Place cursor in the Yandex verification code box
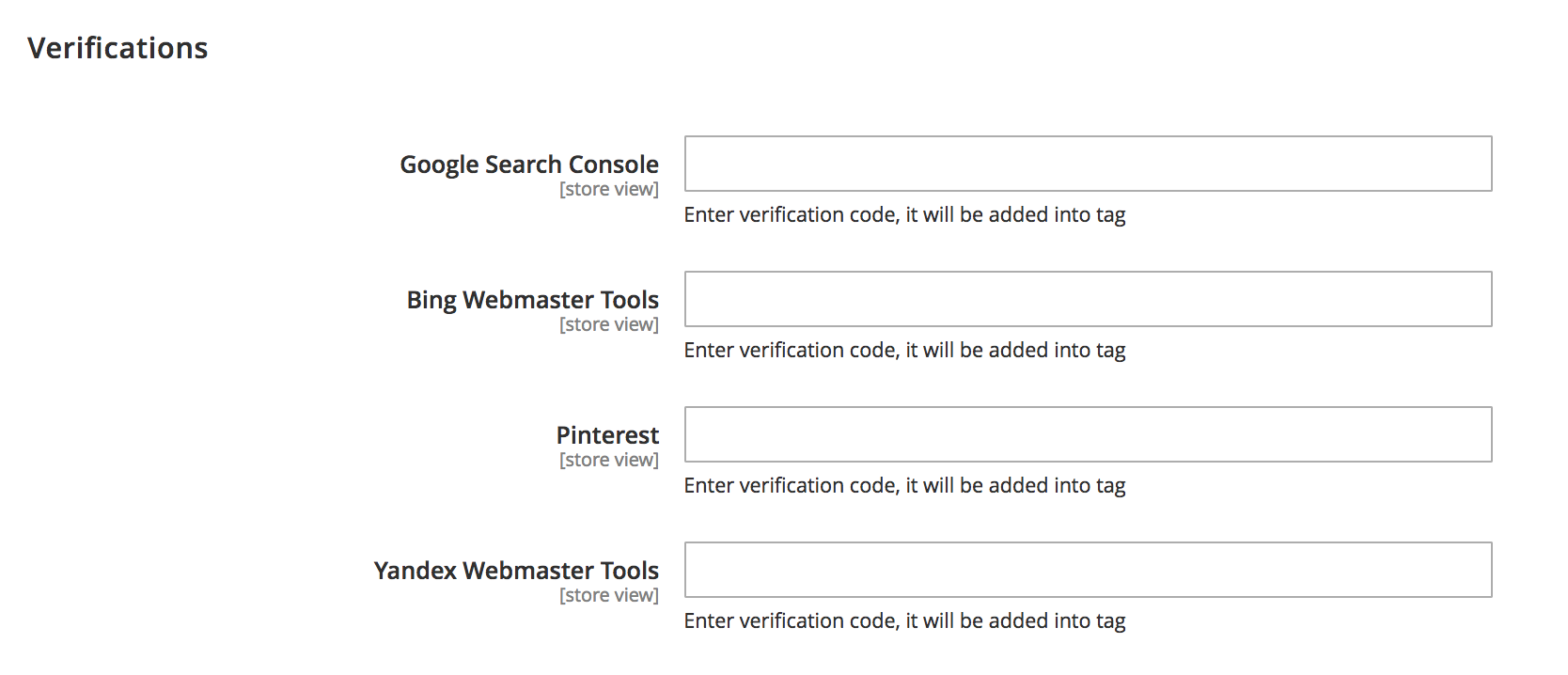Viewport: 1568px width, 675px height. 1088,570
